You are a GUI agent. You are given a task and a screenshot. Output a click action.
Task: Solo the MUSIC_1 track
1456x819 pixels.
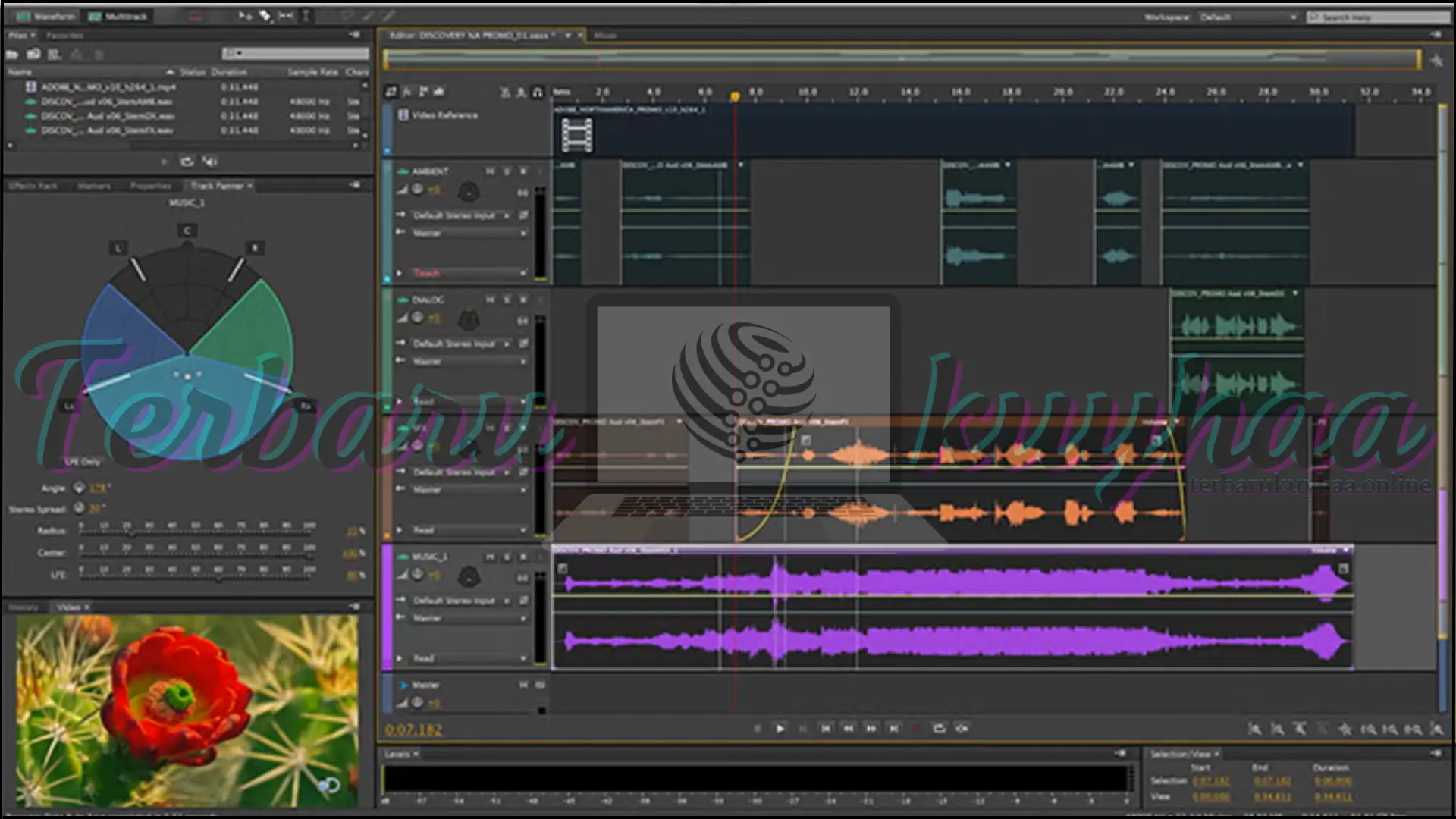[x=507, y=557]
